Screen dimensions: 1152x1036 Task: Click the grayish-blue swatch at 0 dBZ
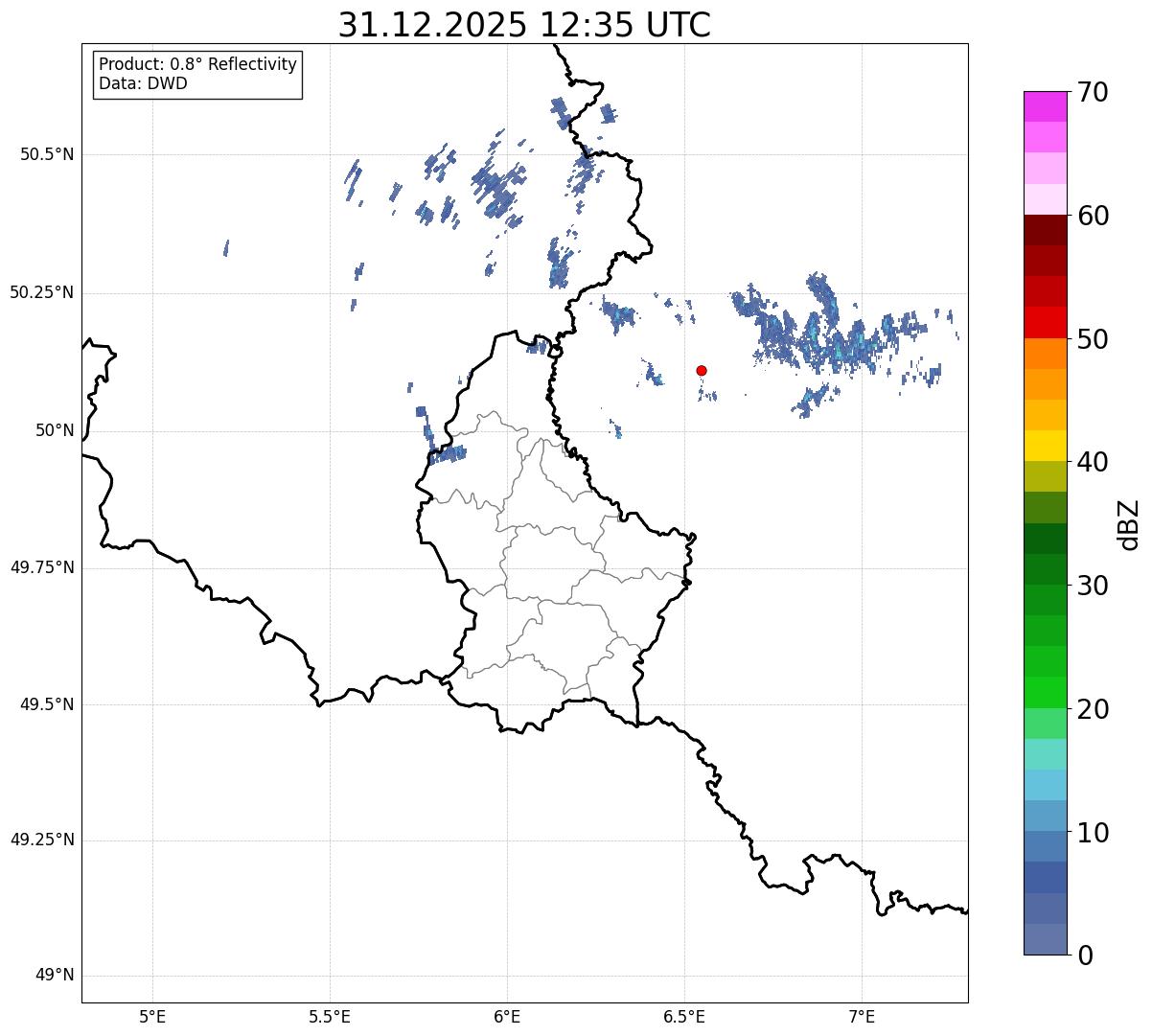(x=1046, y=939)
